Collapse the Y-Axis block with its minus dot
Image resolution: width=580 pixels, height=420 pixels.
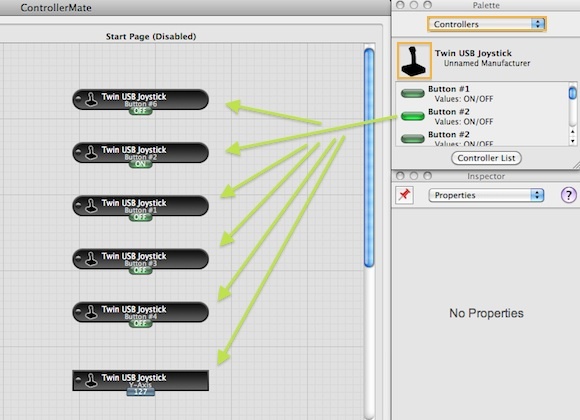click(78, 379)
